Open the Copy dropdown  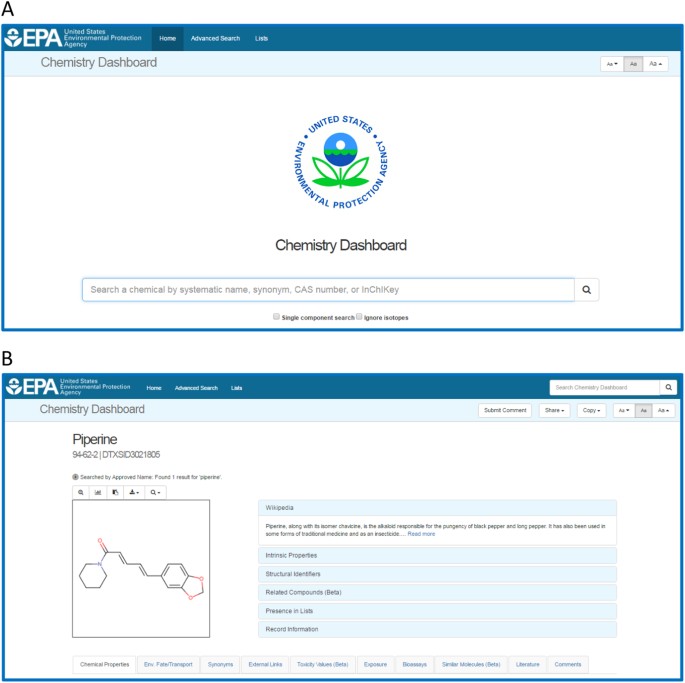(592, 410)
